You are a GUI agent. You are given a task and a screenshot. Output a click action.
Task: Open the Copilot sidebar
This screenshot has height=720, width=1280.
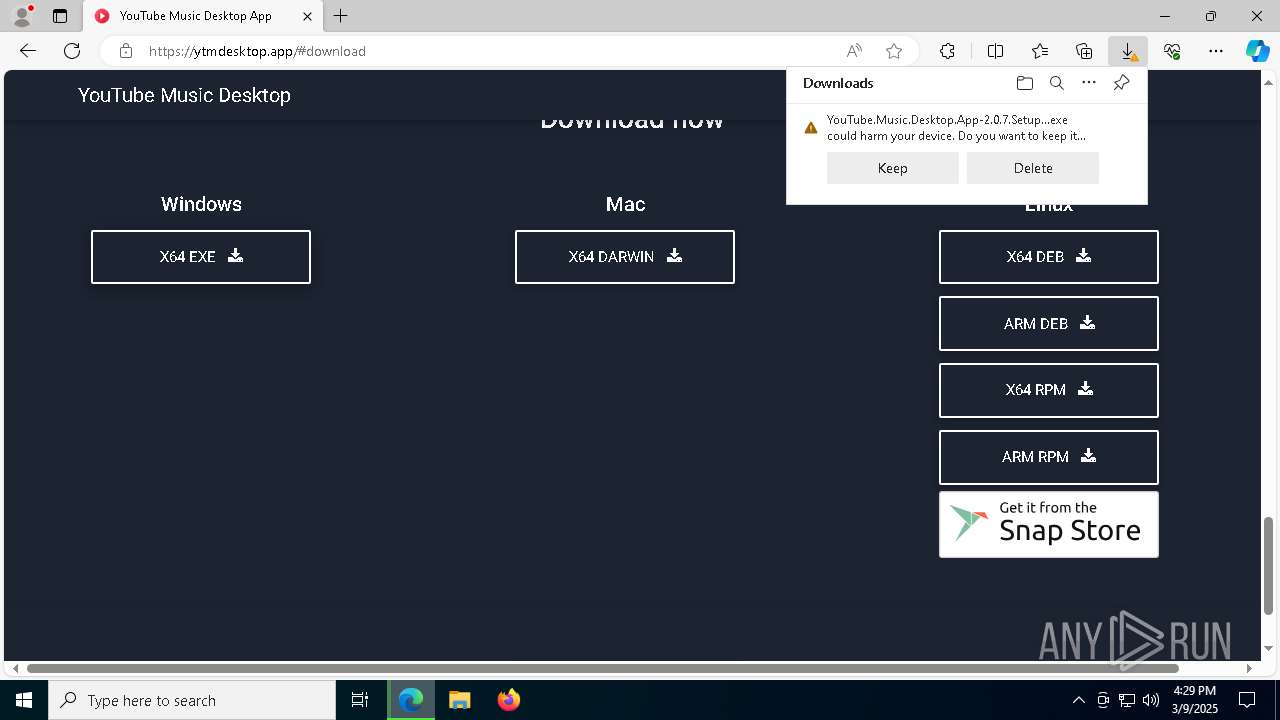1258,51
